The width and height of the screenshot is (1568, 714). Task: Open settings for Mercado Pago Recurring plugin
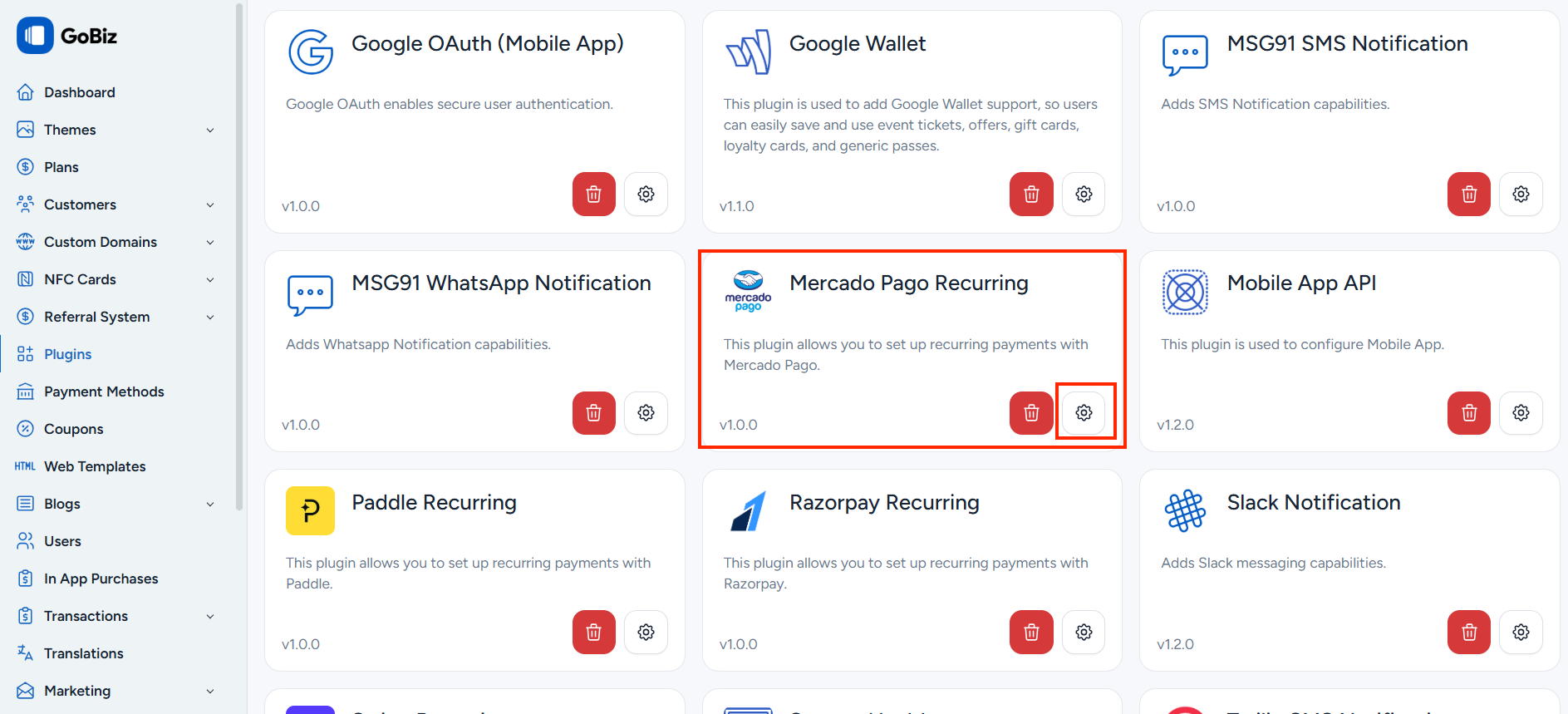(1084, 413)
